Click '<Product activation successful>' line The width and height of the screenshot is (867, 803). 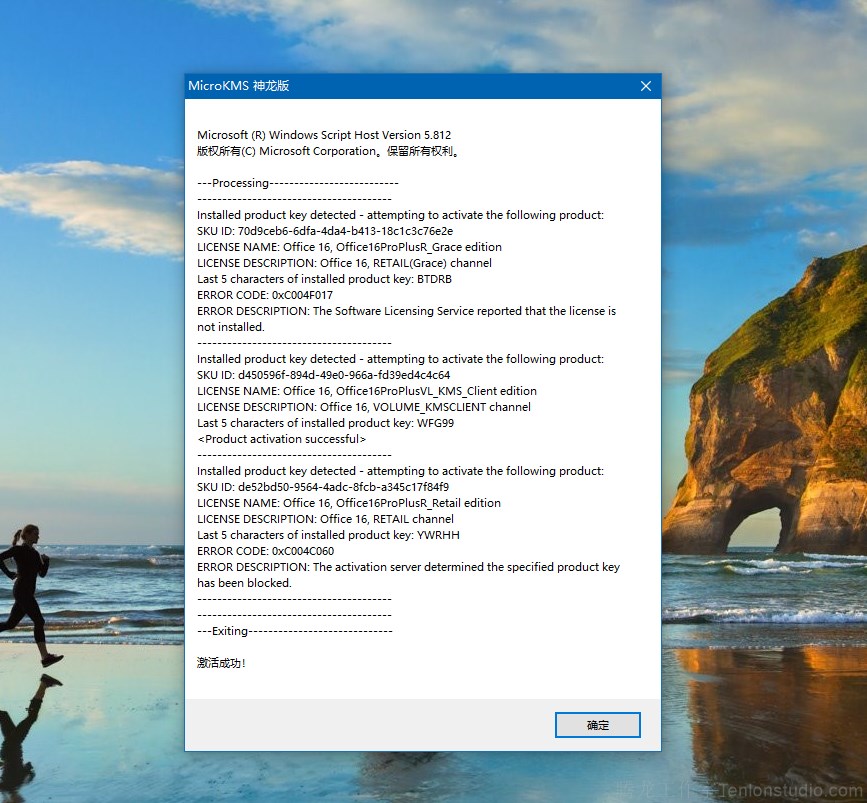(x=282, y=439)
